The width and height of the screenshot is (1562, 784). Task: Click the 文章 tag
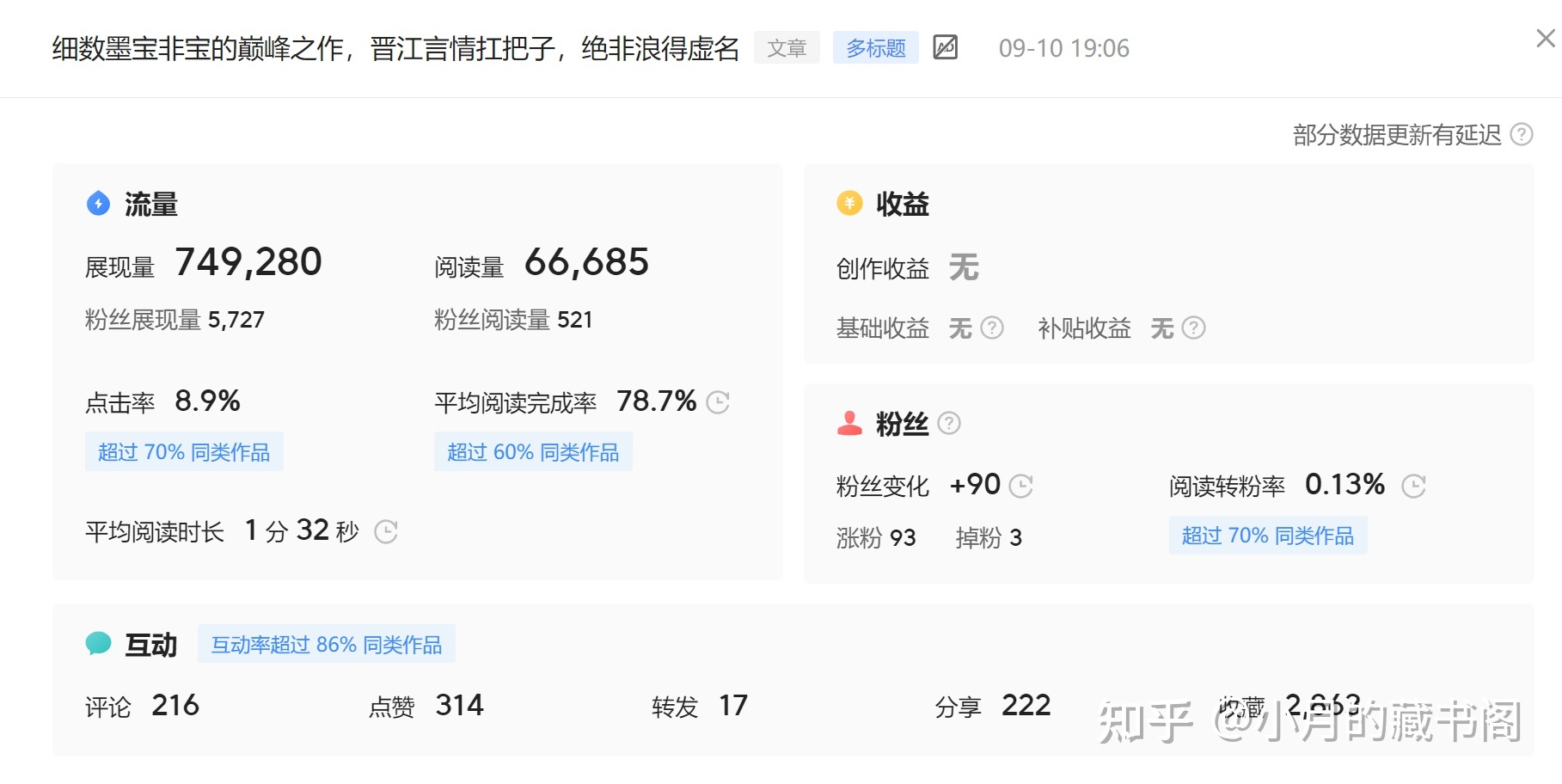(x=787, y=48)
